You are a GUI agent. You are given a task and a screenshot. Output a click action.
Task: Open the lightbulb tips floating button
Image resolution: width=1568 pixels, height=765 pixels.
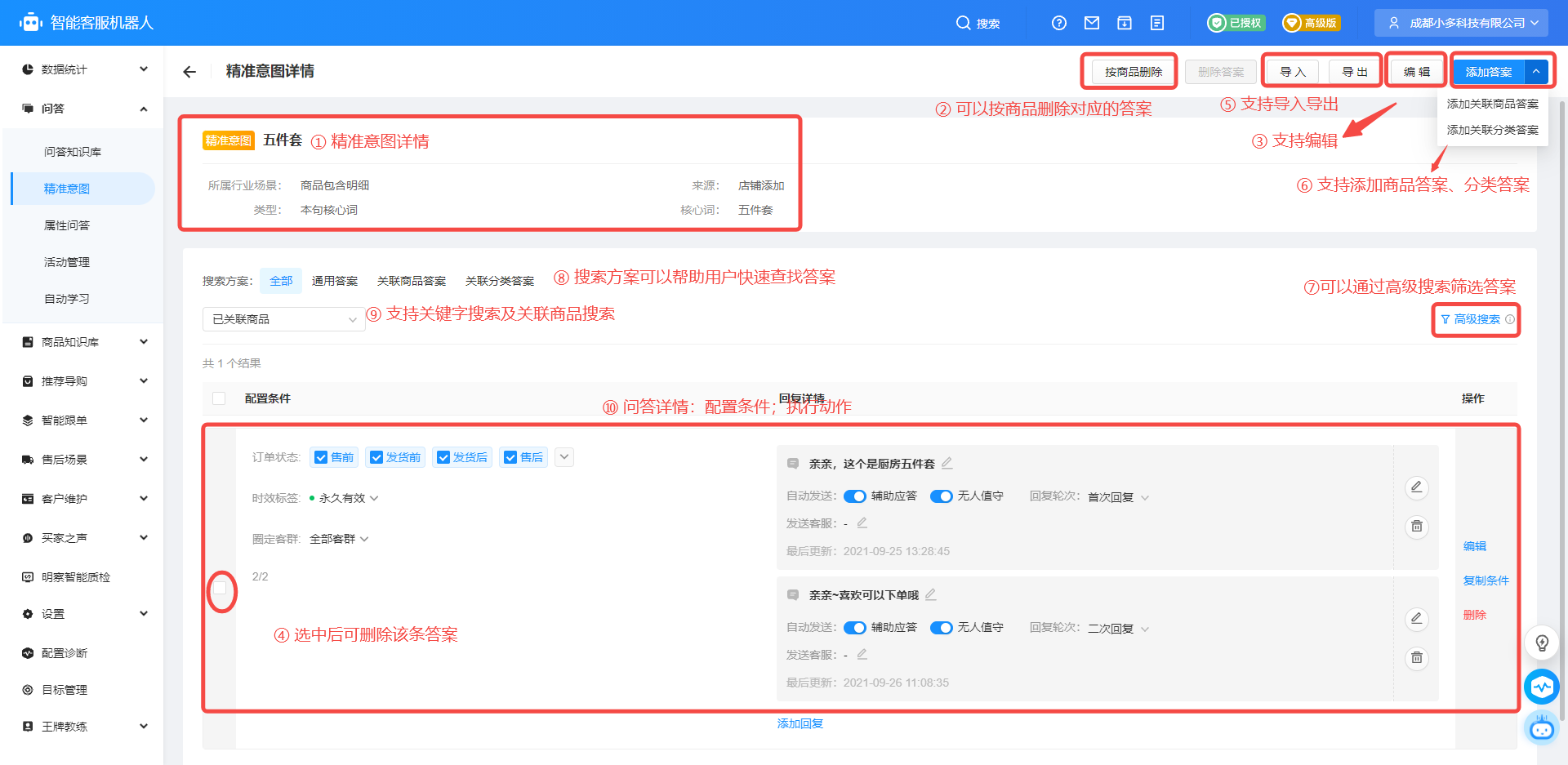tap(1542, 643)
